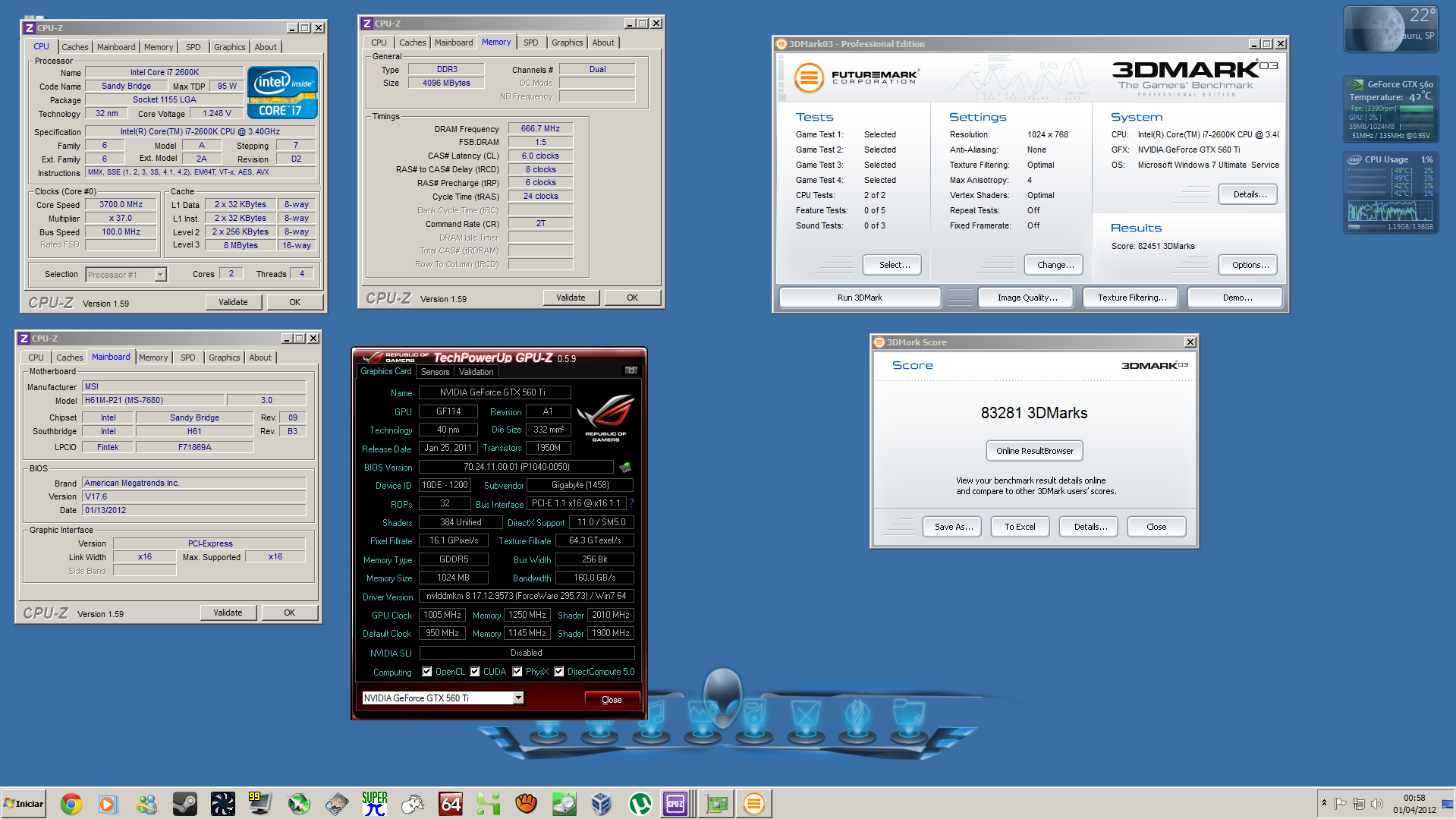
Task: Open the GPU selection dropdown in GPU-Z
Action: [x=518, y=698]
